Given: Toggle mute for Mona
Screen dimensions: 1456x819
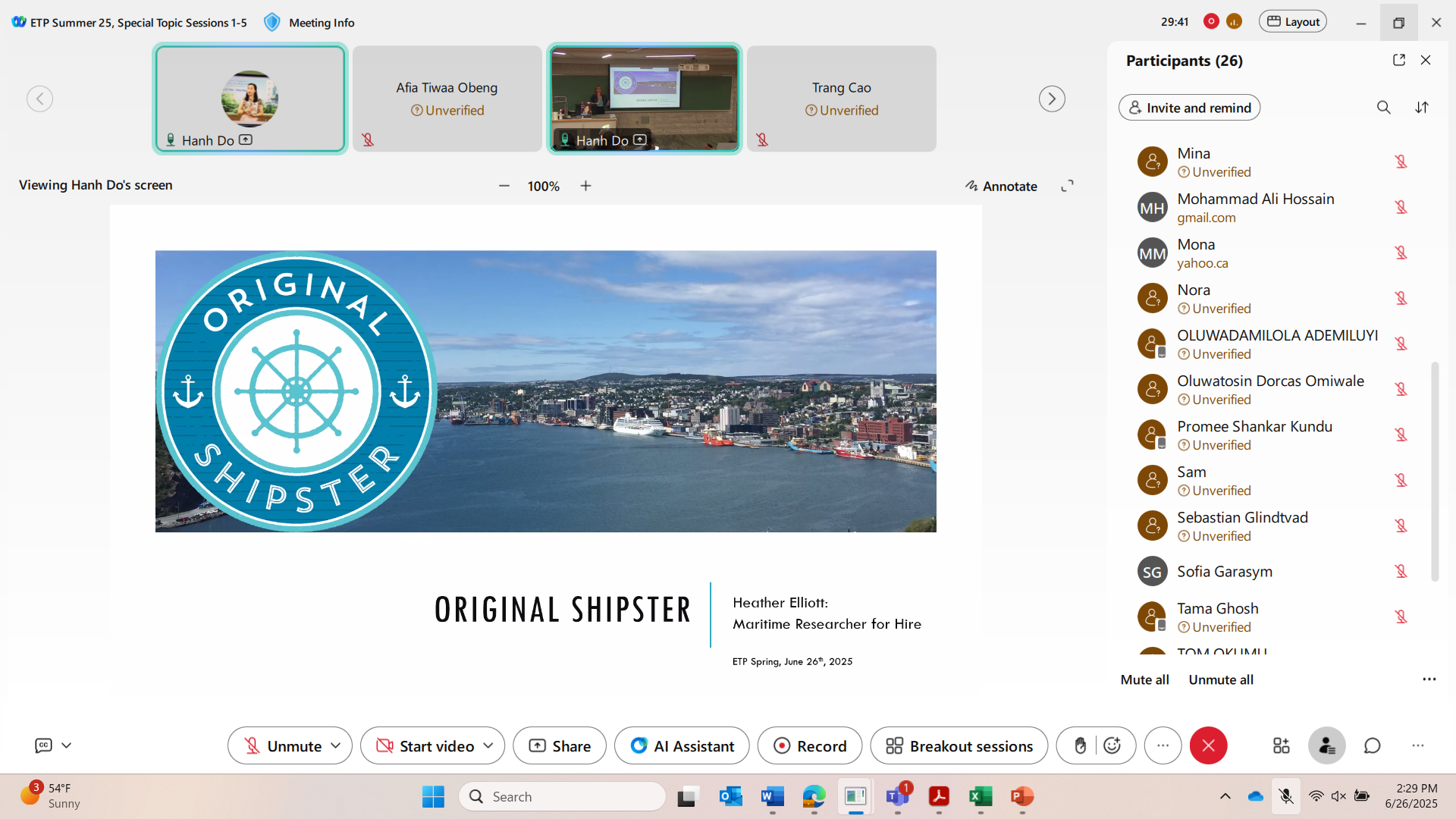Looking at the screenshot, I should [1401, 253].
